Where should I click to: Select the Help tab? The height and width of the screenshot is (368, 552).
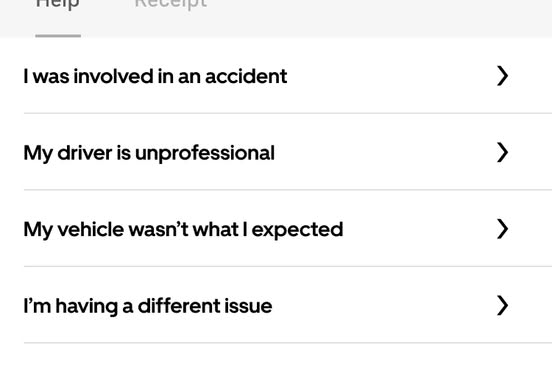pos(58,4)
